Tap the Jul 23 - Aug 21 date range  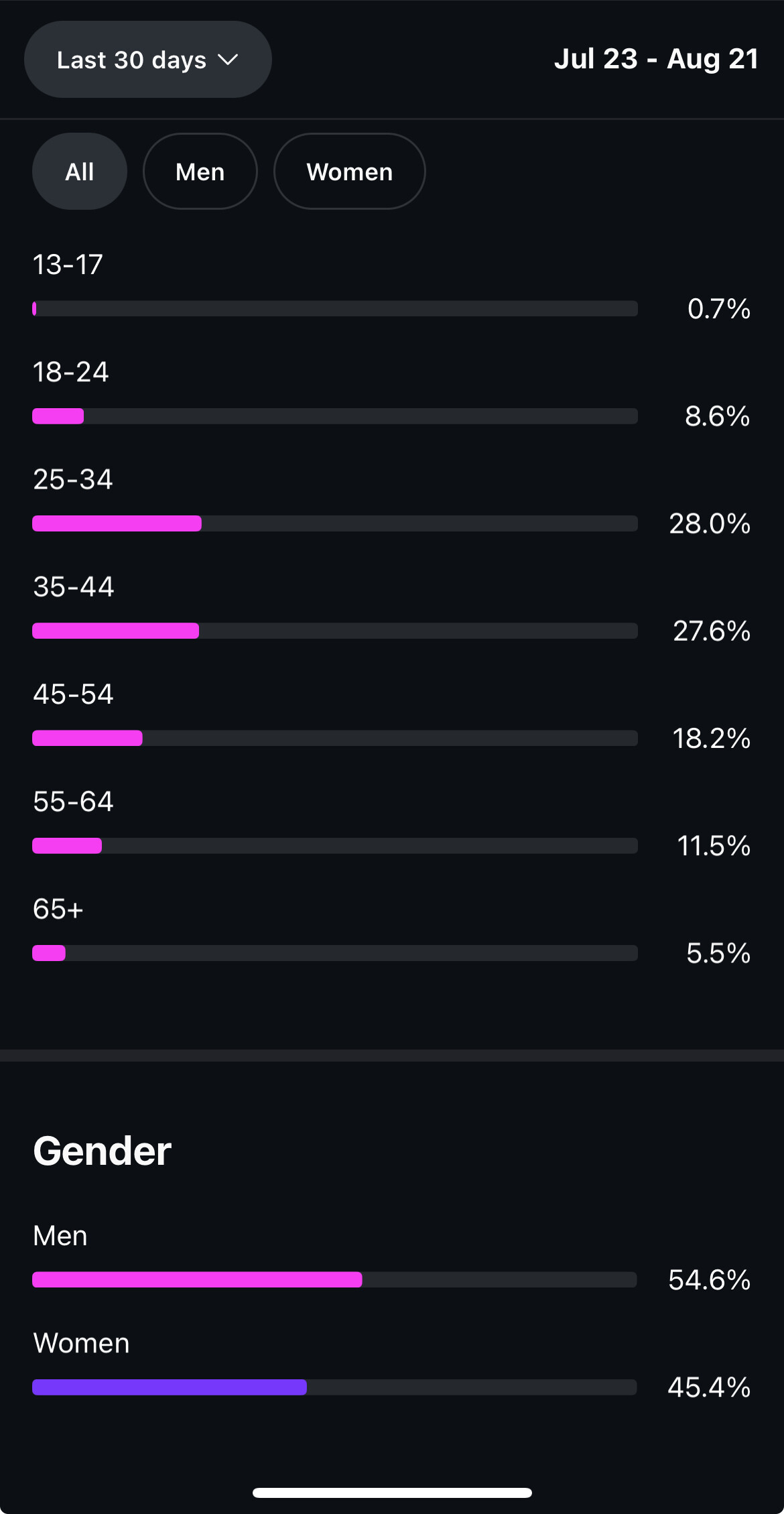click(x=656, y=59)
